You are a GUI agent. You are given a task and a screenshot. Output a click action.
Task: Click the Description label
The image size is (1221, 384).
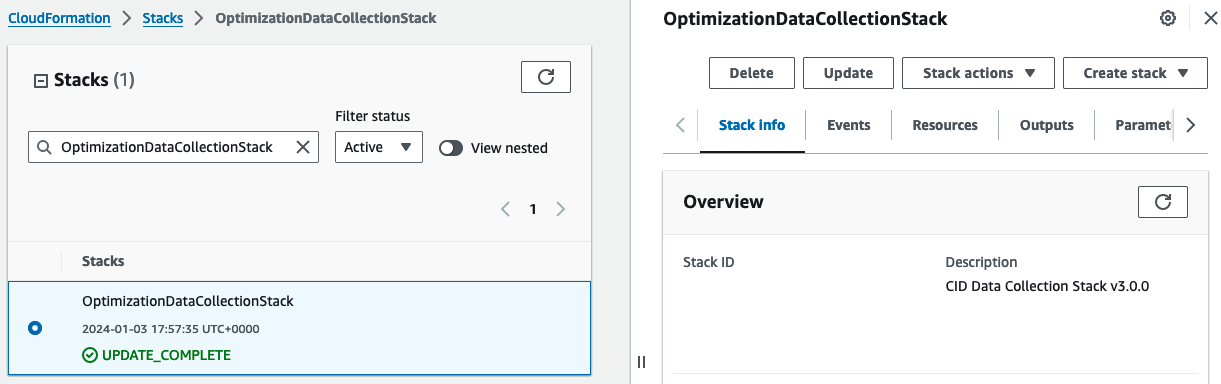click(981, 262)
